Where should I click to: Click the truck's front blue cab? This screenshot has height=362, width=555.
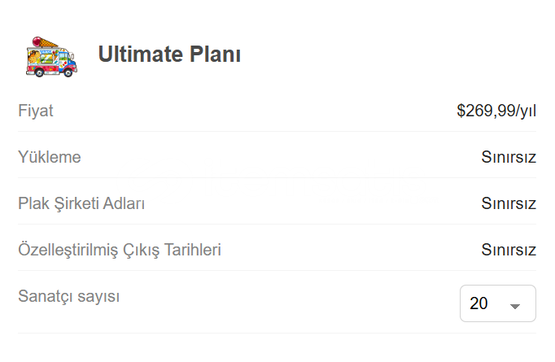click(x=68, y=62)
